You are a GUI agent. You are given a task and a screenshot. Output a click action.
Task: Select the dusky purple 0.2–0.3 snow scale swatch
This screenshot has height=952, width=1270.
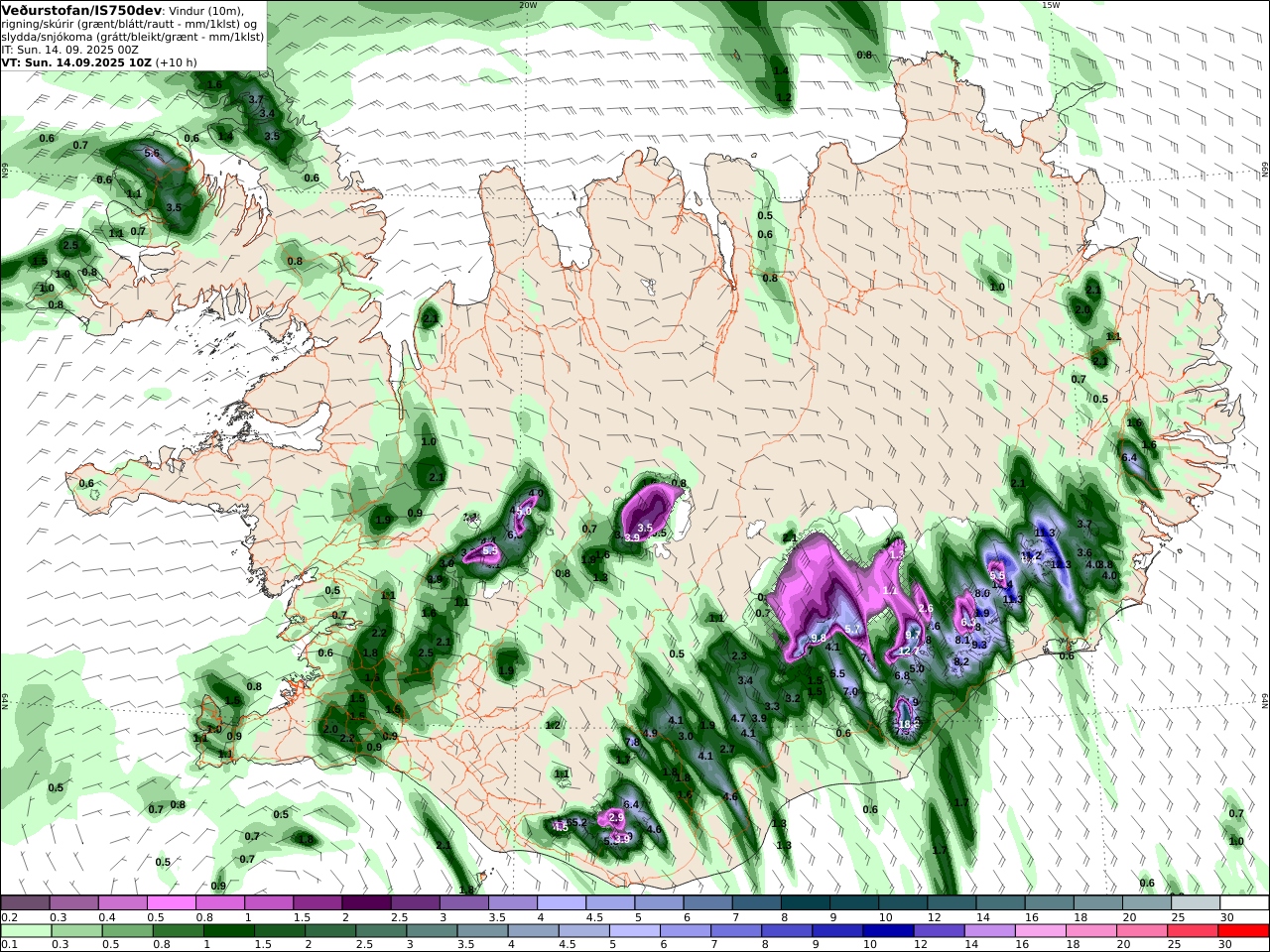(x=26, y=902)
